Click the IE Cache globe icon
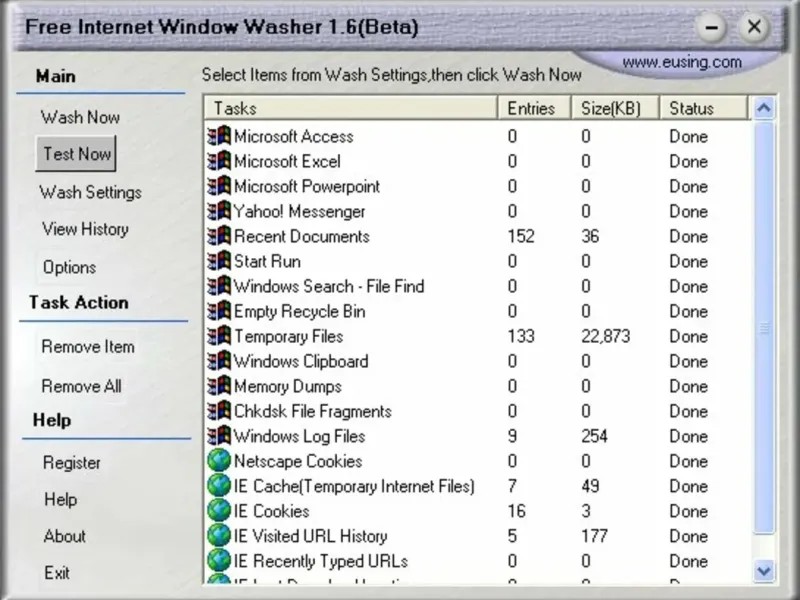800x600 pixels. (x=219, y=486)
